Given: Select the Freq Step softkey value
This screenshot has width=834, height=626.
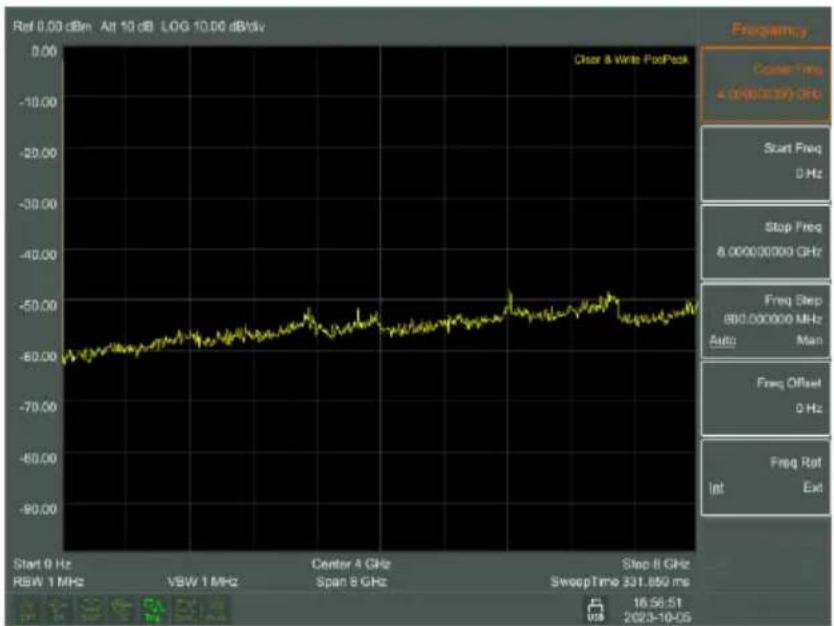Looking at the screenshot, I should 772,319.
